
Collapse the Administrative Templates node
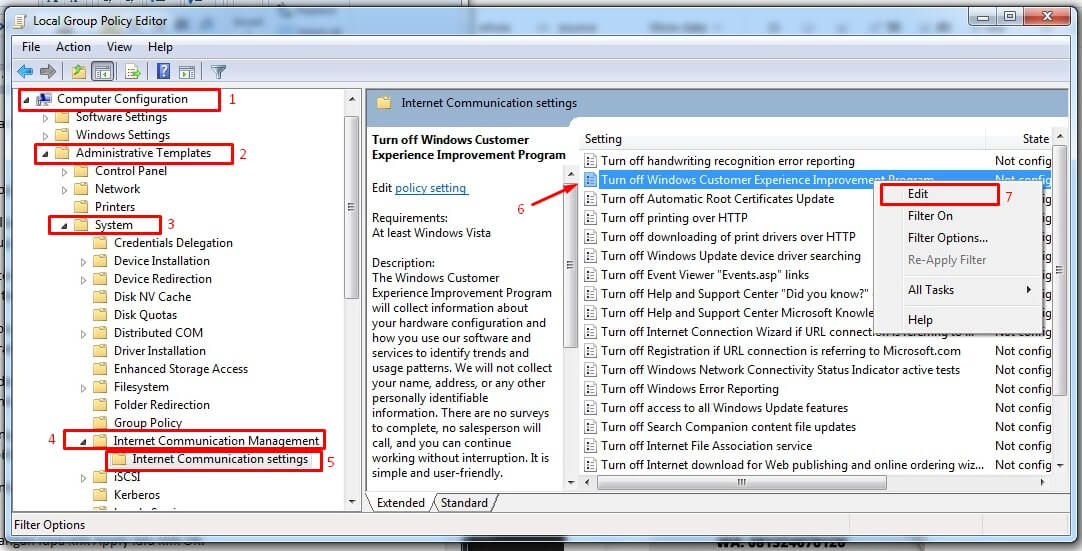click(46, 154)
